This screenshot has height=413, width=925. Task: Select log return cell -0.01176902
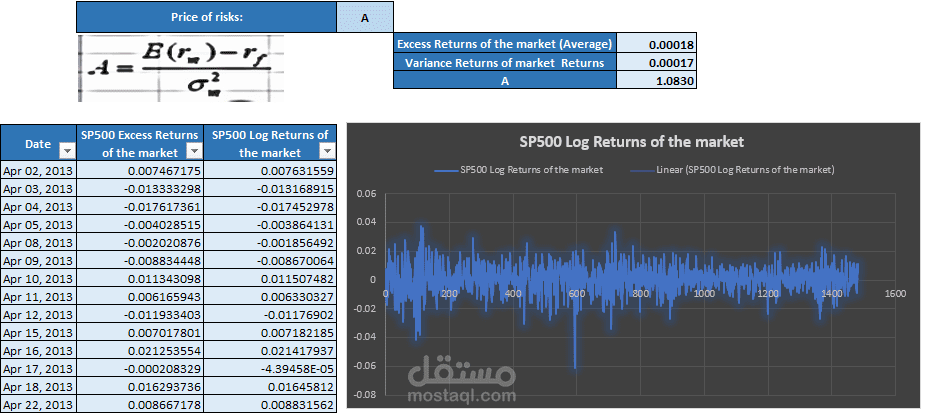point(270,315)
